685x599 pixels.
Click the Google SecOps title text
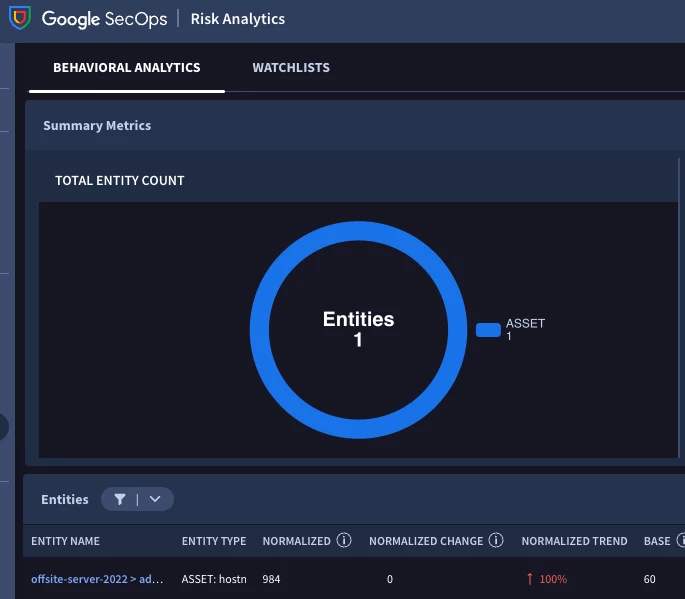coord(104,19)
